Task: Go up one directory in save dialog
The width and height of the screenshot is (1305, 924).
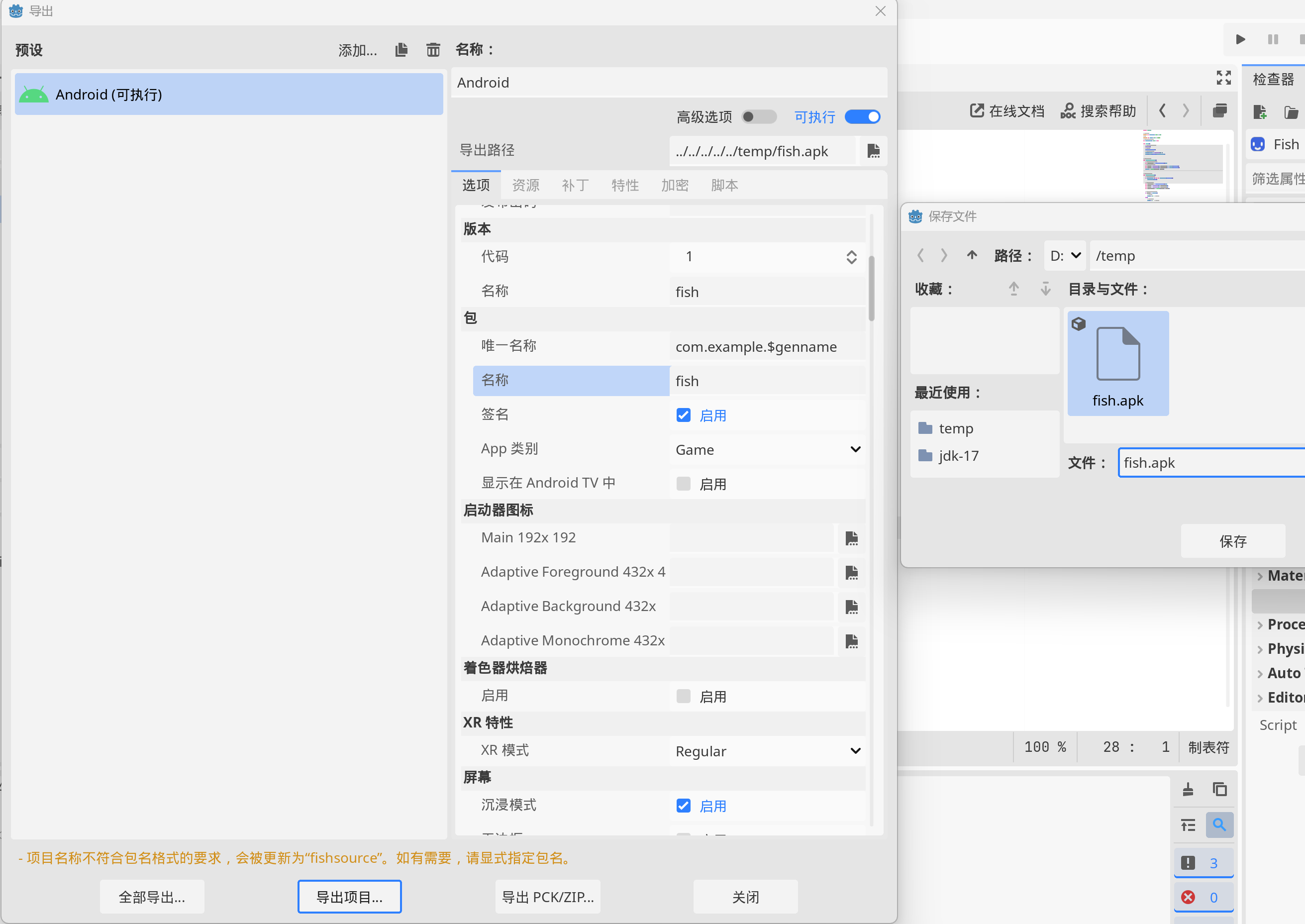Action: click(x=972, y=255)
